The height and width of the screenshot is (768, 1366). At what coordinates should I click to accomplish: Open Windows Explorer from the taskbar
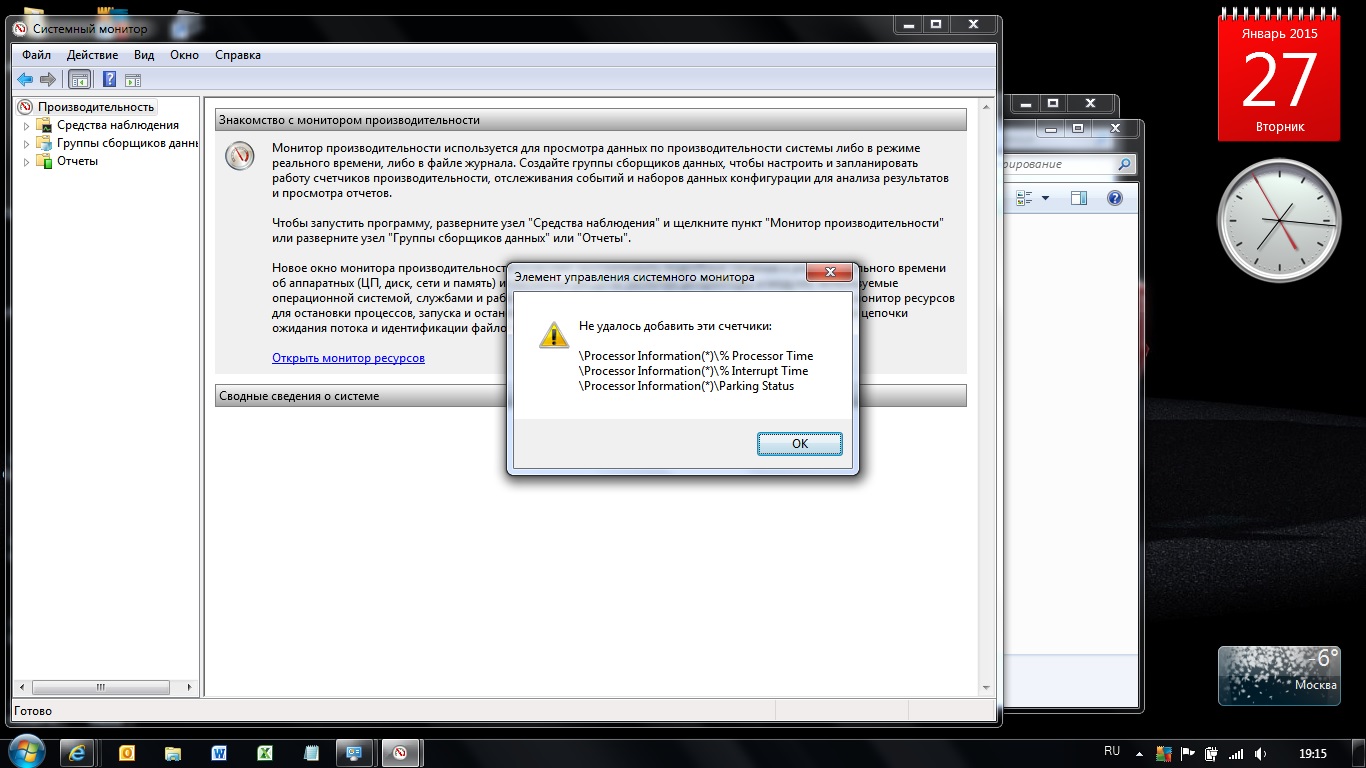click(x=173, y=753)
